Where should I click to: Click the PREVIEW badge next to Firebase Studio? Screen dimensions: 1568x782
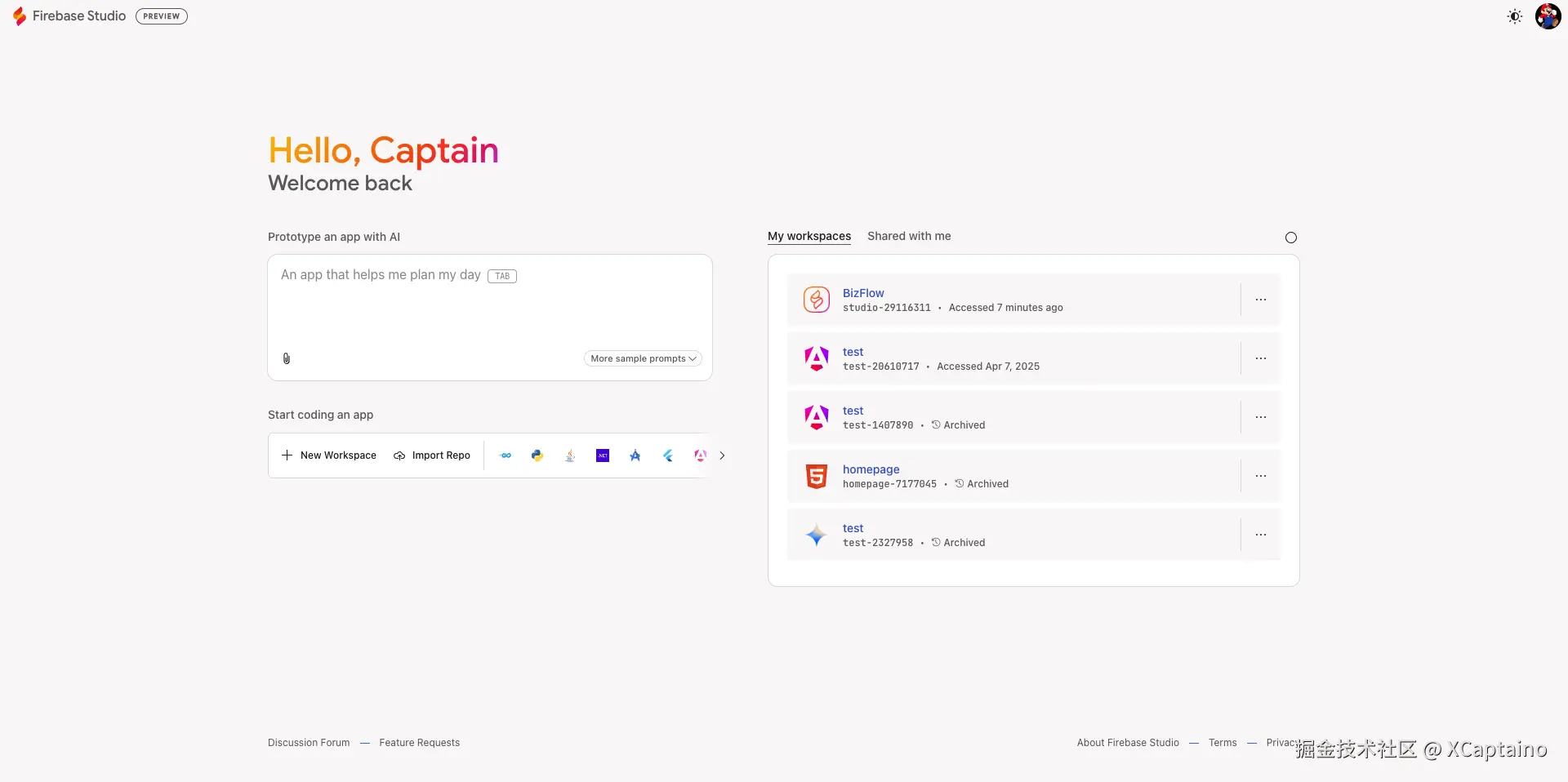(x=162, y=16)
